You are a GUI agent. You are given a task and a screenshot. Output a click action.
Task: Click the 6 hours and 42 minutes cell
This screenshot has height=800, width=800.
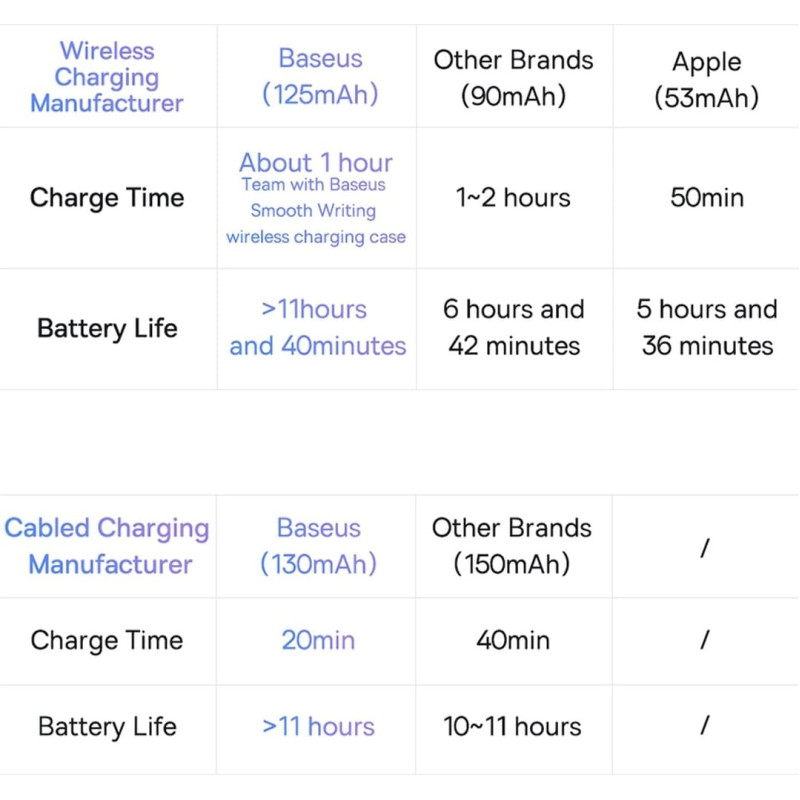tap(514, 328)
